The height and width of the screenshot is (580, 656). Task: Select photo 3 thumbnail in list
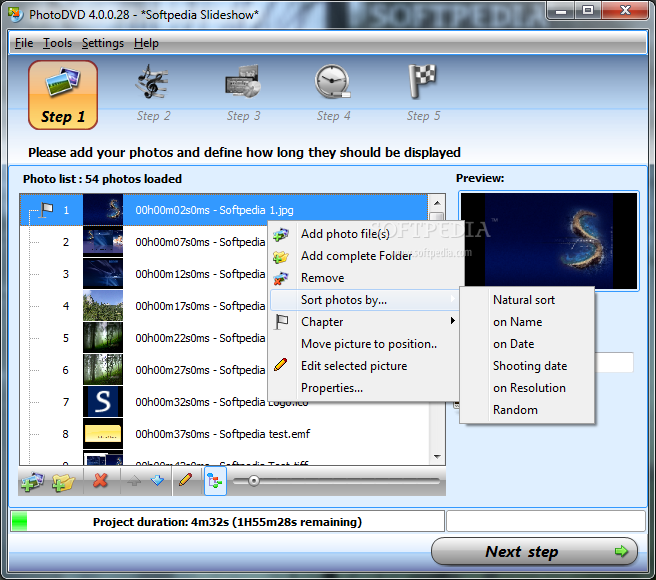click(103, 274)
